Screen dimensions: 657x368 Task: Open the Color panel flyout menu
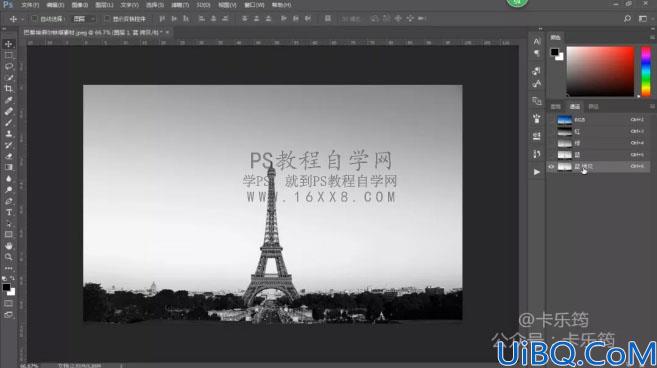(x=652, y=38)
